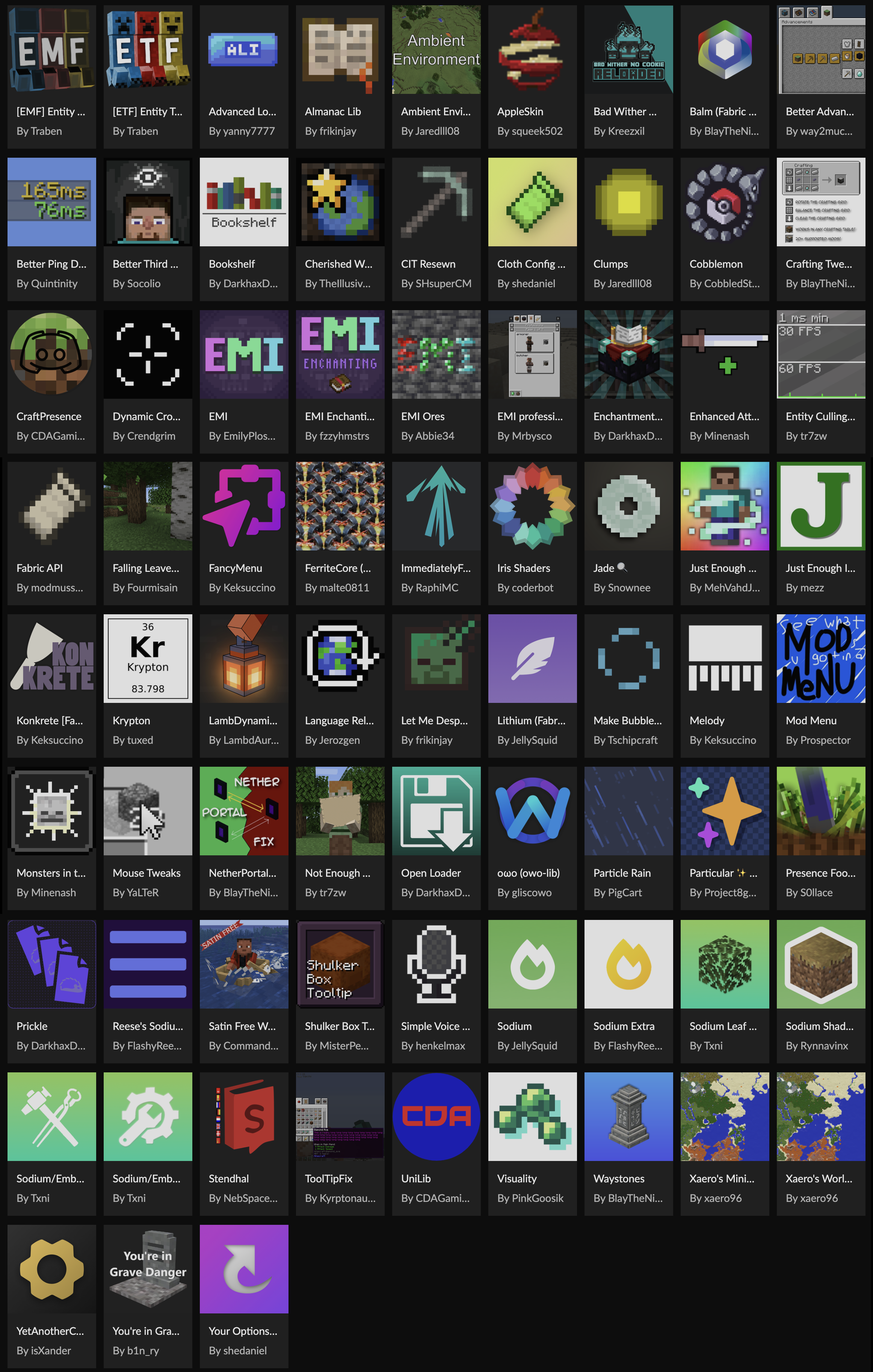Open the FancyMenu pink icon
The height and width of the screenshot is (1372, 873).
[x=244, y=506]
